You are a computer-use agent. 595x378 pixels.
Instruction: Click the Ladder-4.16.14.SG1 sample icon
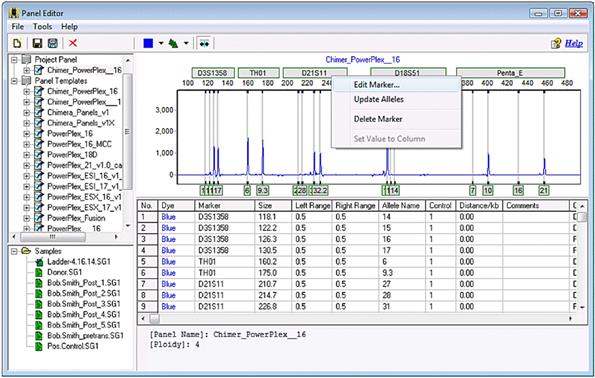coord(39,262)
